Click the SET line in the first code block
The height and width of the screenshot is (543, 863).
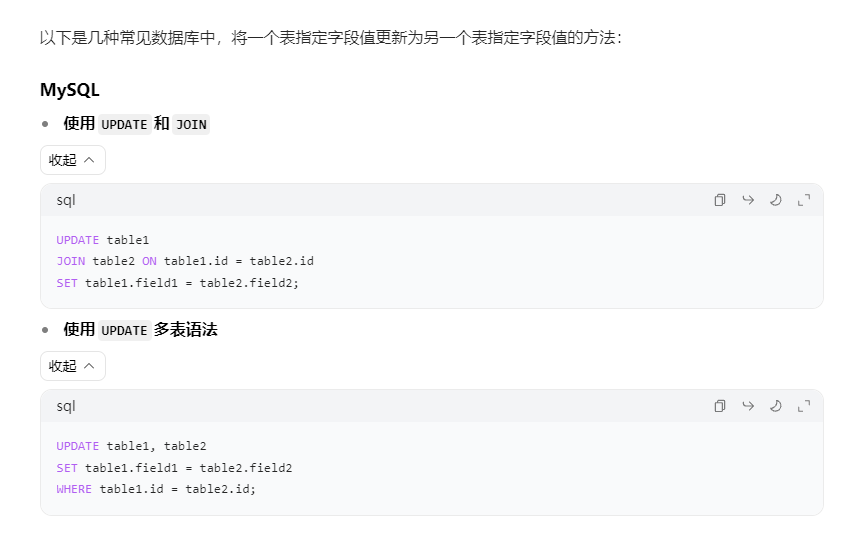coord(177,282)
